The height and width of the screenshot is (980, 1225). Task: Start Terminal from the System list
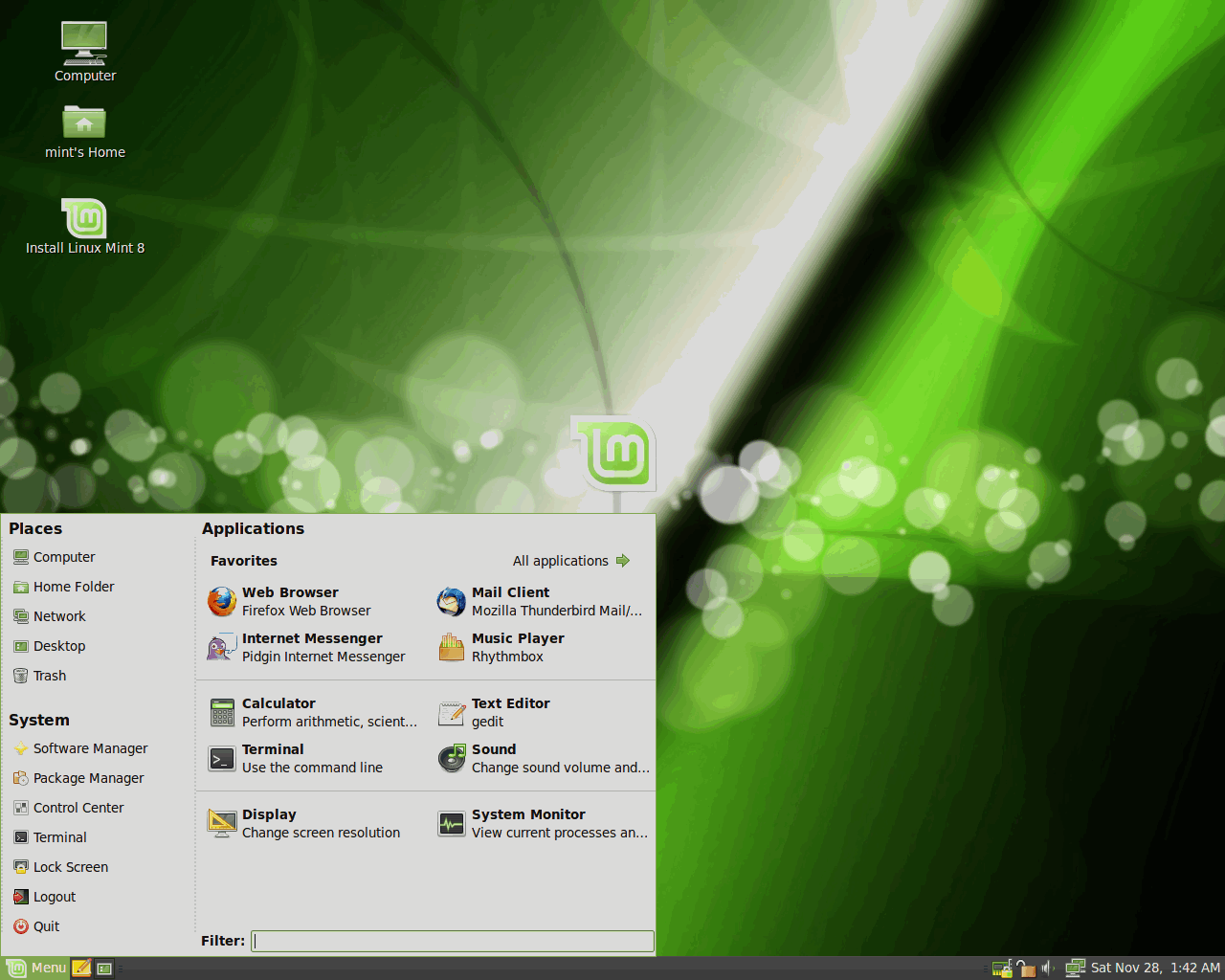[x=50, y=837]
